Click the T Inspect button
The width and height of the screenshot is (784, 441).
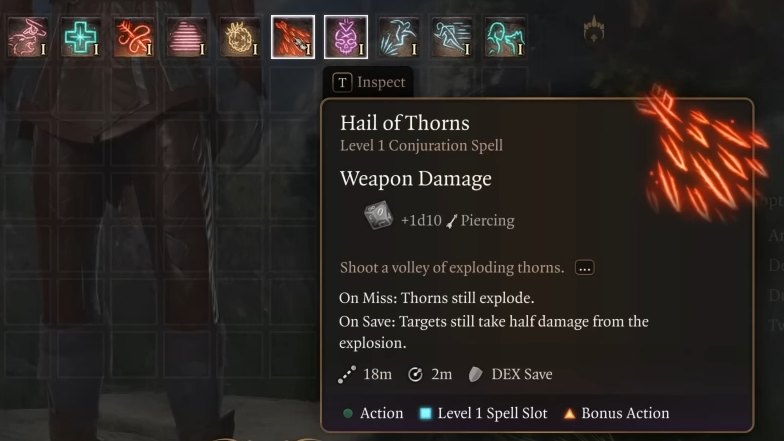tap(369, 82)
